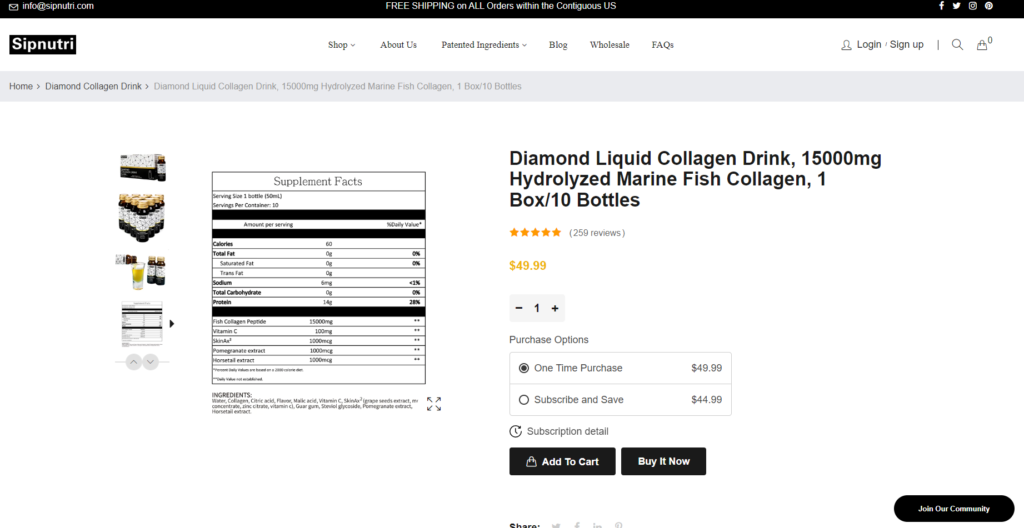The width and height of the screenshot is (1024, 528).
Task: Expand the Shop dropdown menu
Action: pyautogui.click(x=342, y=45)
